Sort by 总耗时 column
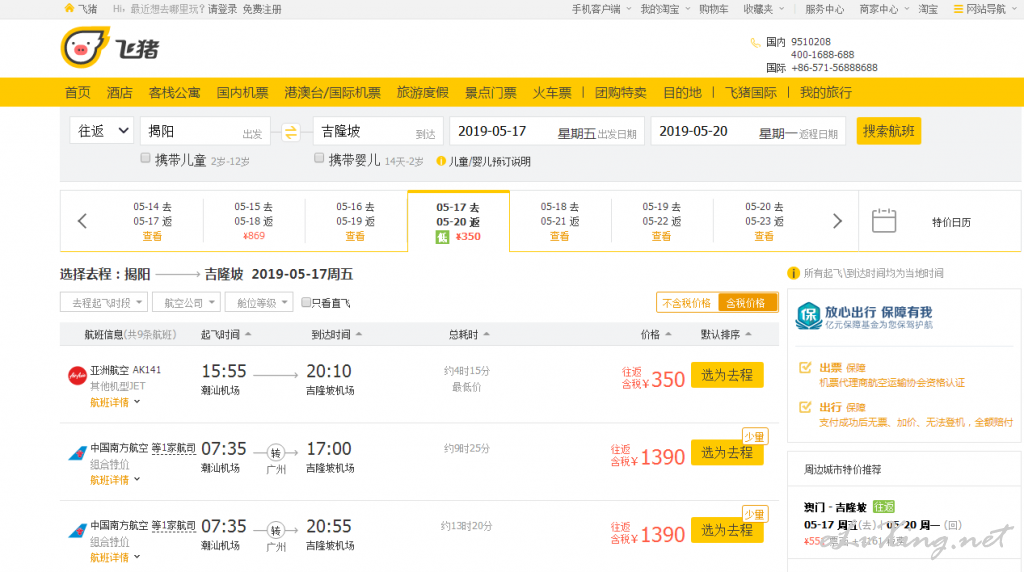1024x572 pixels. tap(469, 334)
